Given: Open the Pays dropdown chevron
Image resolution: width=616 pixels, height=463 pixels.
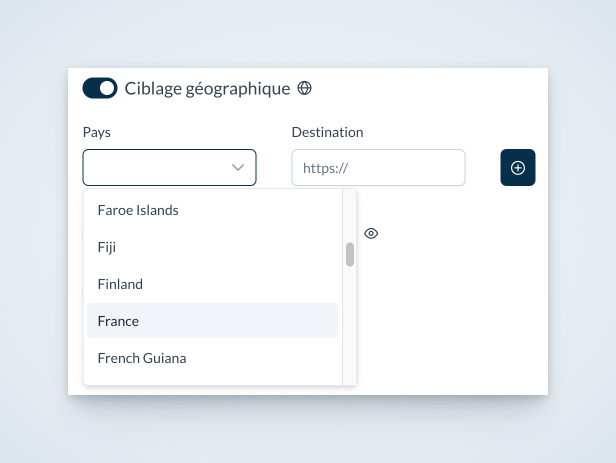Looking at the screenshot, I should point(238,168).
